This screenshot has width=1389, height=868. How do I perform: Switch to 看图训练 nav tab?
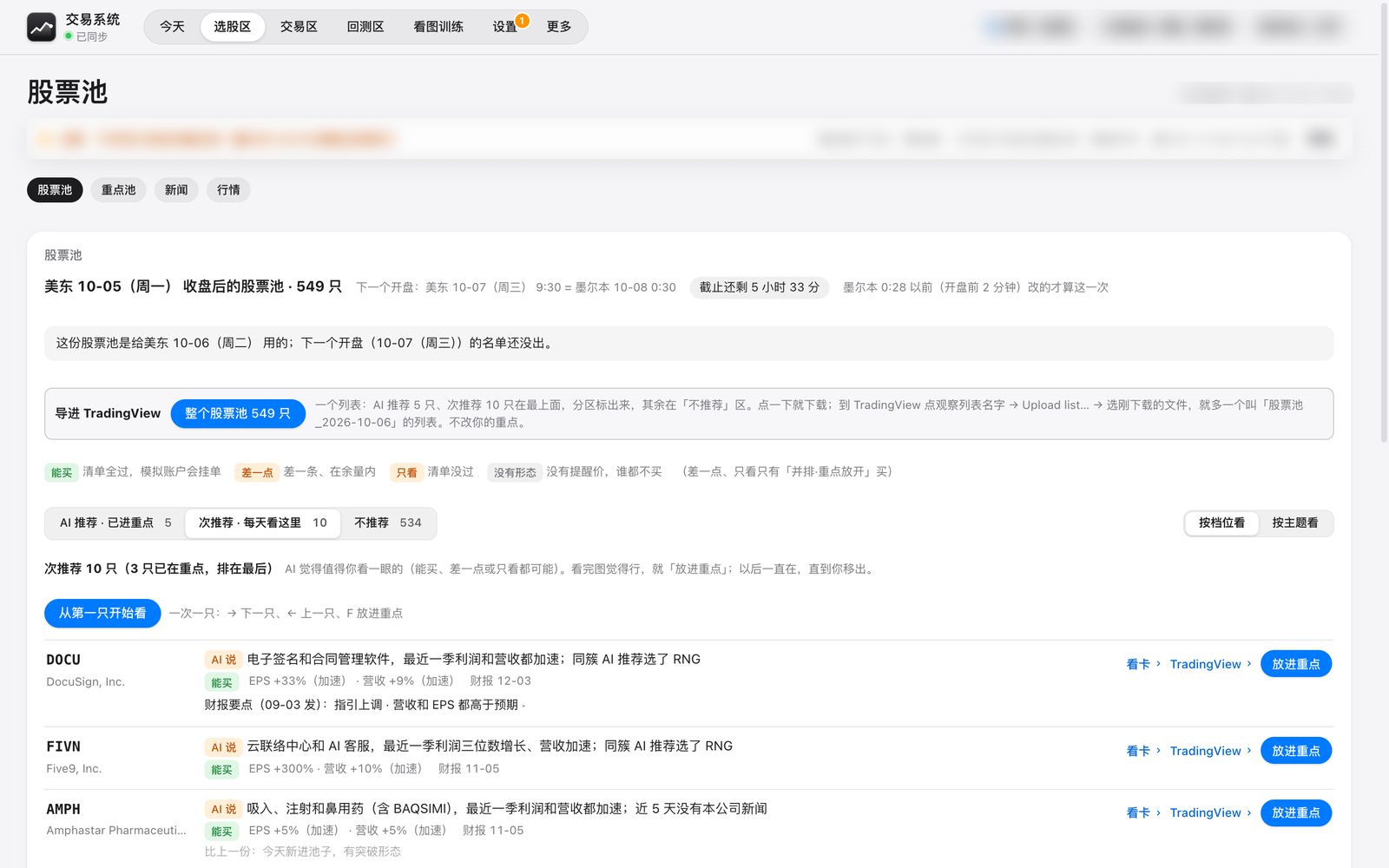coord(438,27)
